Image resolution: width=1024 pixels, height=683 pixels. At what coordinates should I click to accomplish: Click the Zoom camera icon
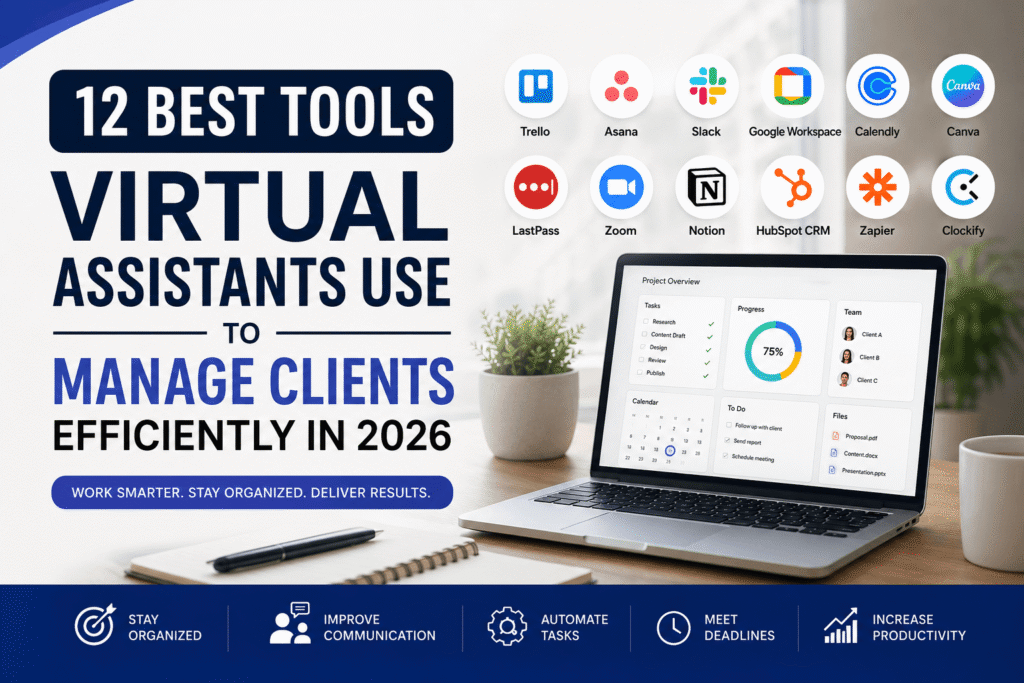[x=621, y=187]
